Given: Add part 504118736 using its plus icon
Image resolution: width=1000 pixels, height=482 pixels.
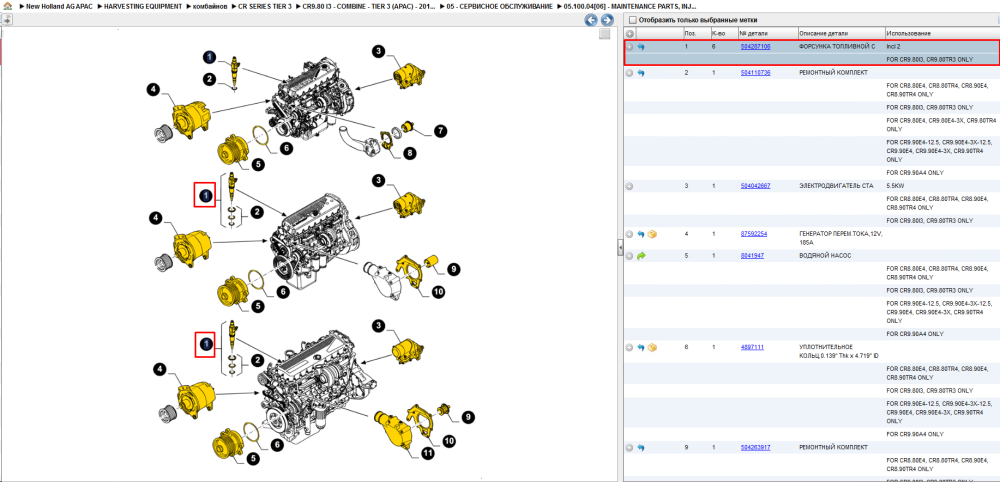Looking at the screenshot, I should point(629,73).
